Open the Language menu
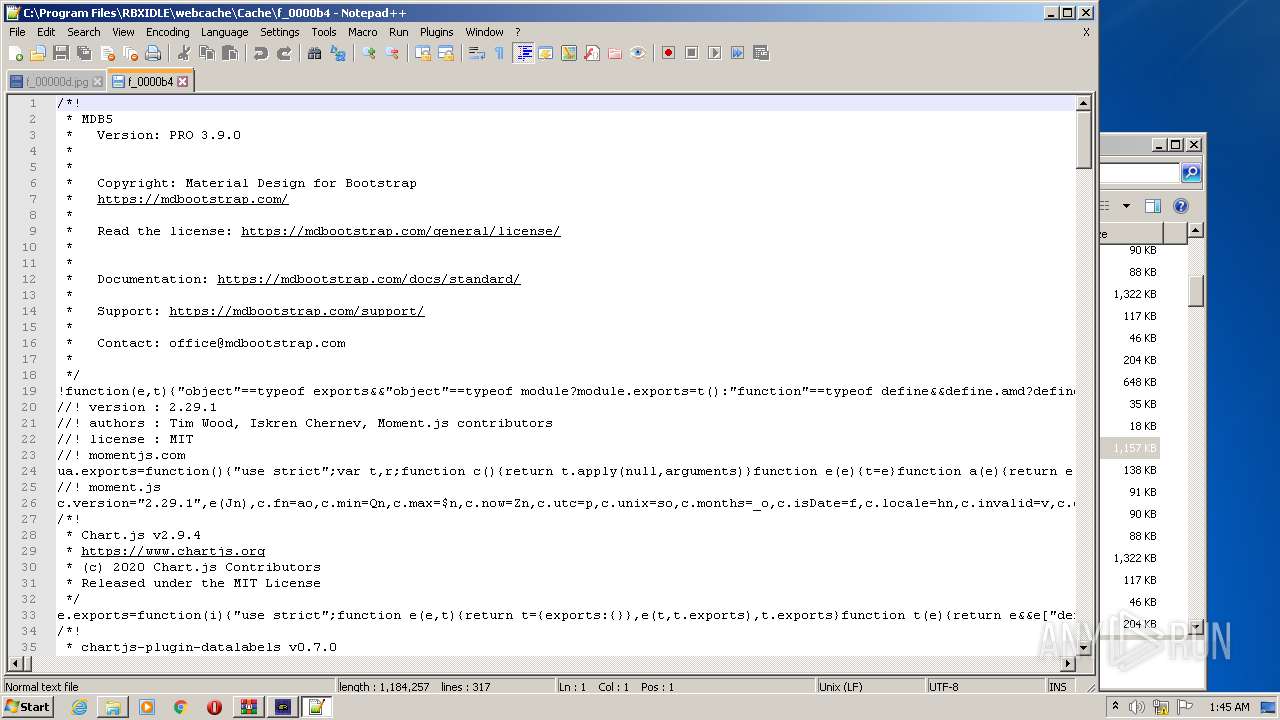Screen dimensions: 1280x720 click(x=224, y=32)
